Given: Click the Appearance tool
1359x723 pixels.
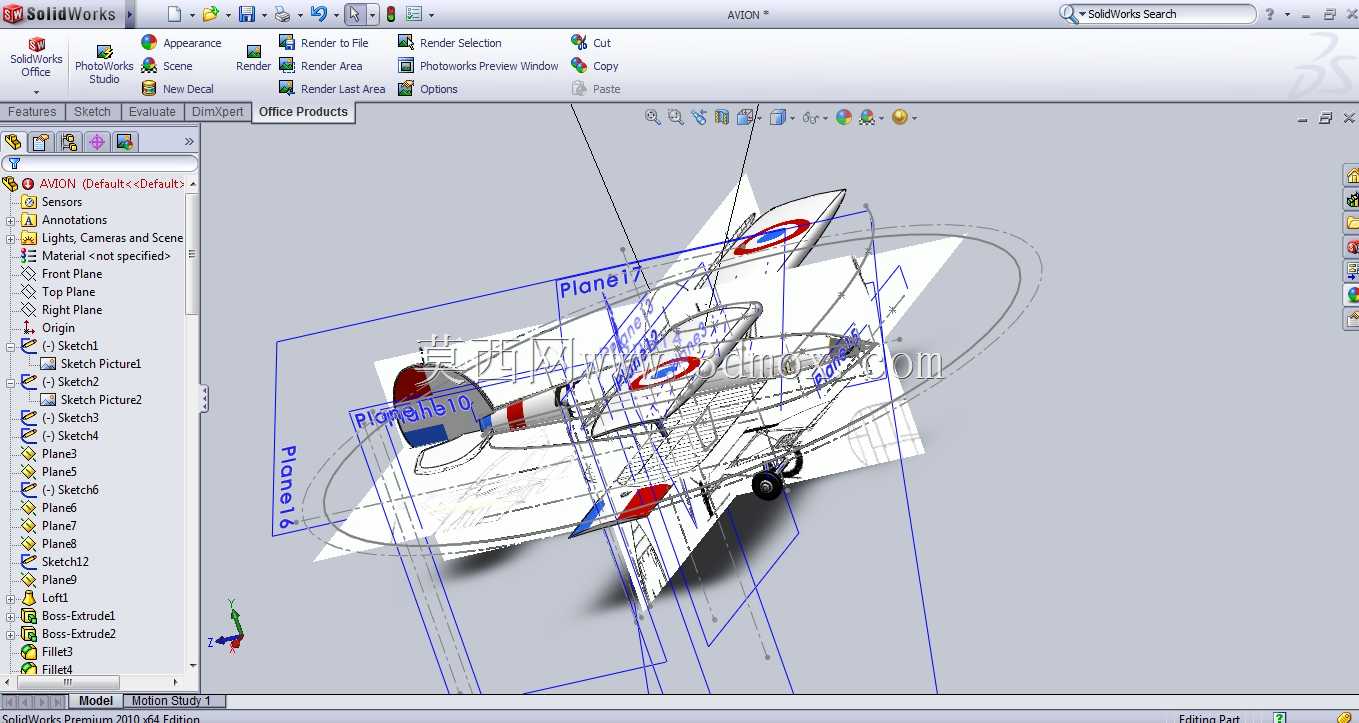Looking at the screenshot, I should (x=181, y=43).
